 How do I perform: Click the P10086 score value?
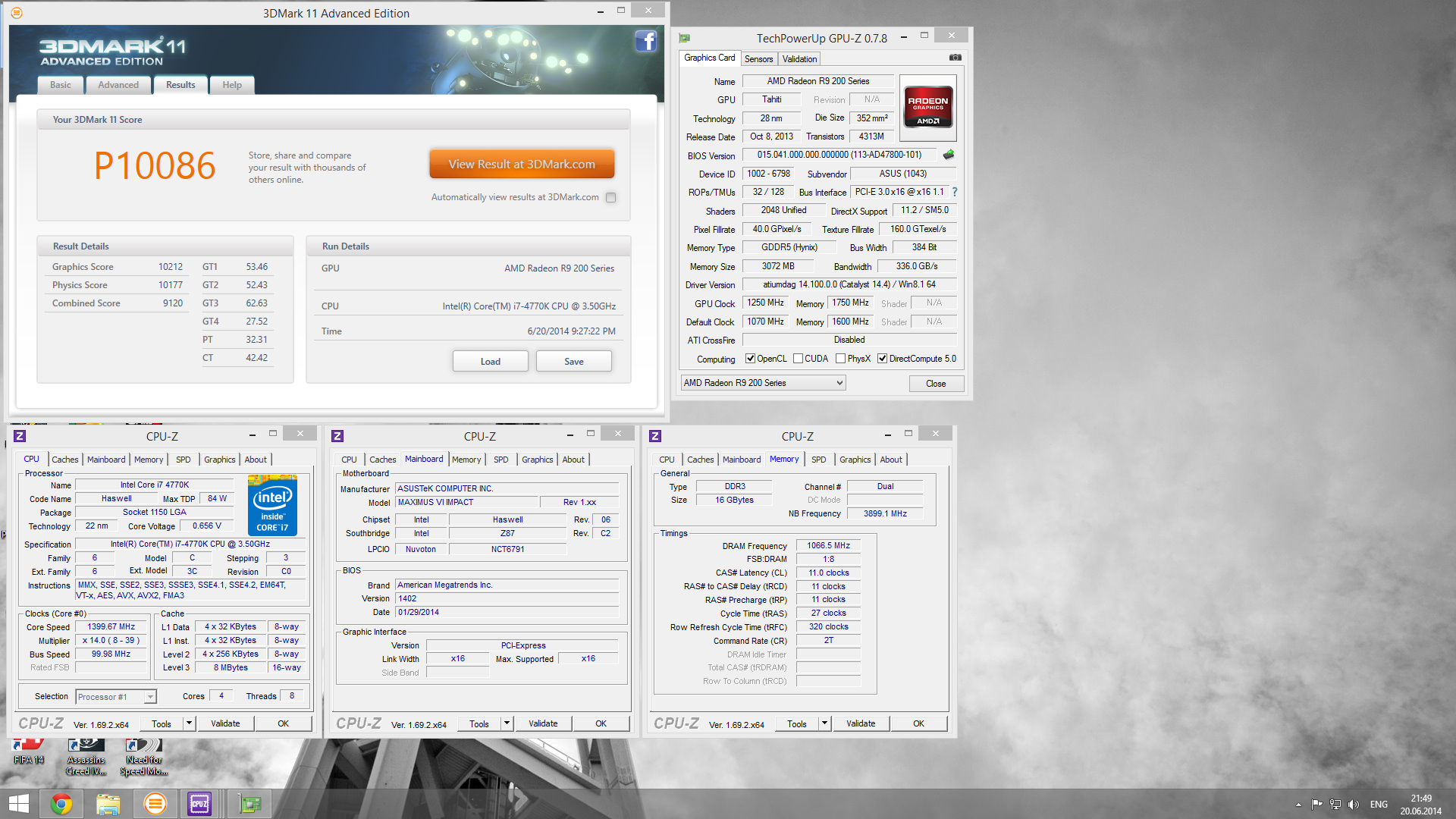tap(155, 166)
